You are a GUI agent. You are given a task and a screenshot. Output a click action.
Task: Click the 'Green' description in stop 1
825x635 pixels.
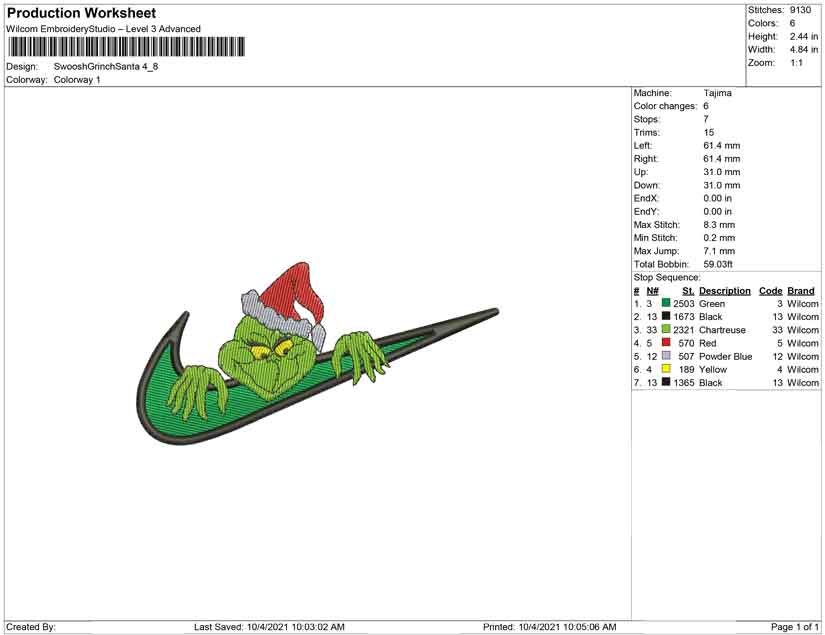coord(712,304)
